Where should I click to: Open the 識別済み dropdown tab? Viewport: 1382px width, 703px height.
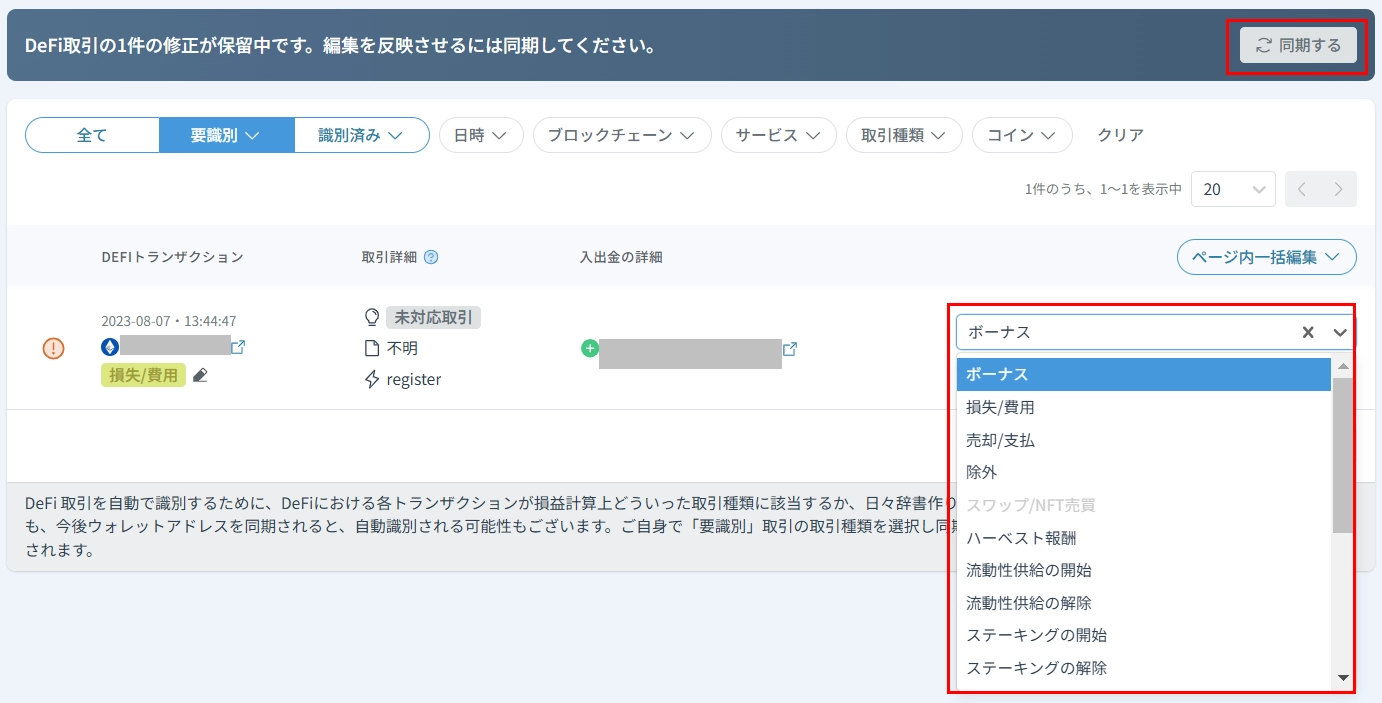(x=361, y=135)
